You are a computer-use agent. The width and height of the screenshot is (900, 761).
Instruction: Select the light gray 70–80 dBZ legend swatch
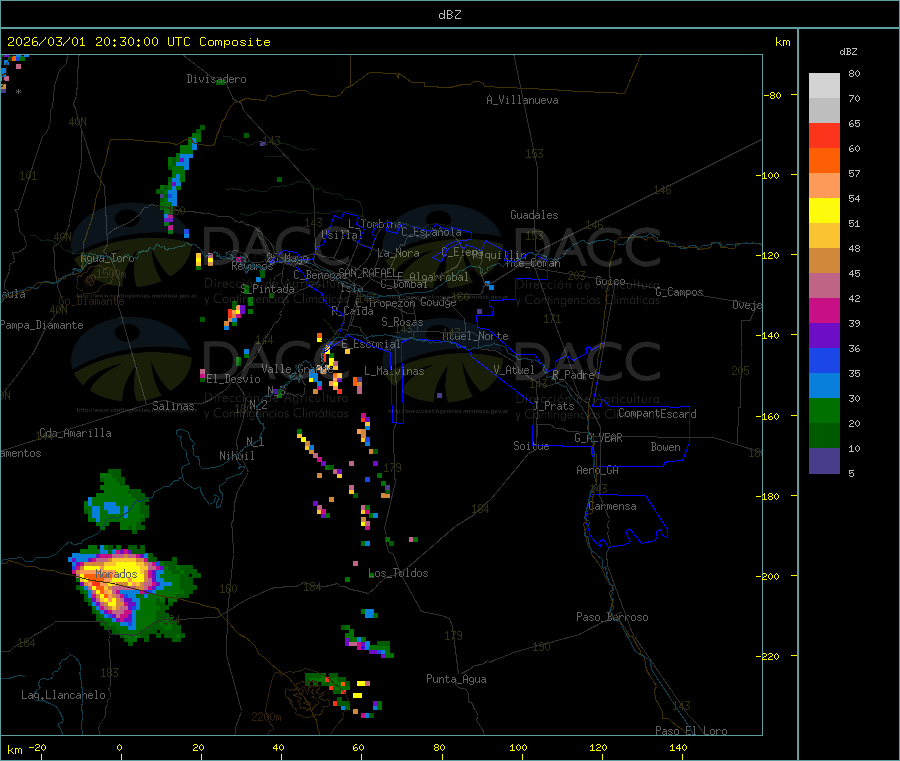[824, 86]
